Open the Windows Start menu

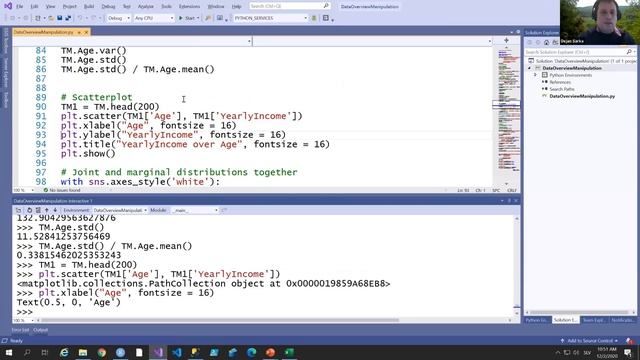pyautogui.click(x=9, y=352)
